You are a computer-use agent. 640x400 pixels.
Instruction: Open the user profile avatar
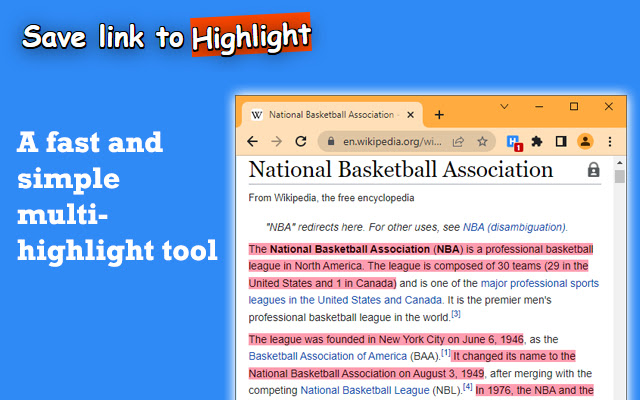(x=585, y=142)
